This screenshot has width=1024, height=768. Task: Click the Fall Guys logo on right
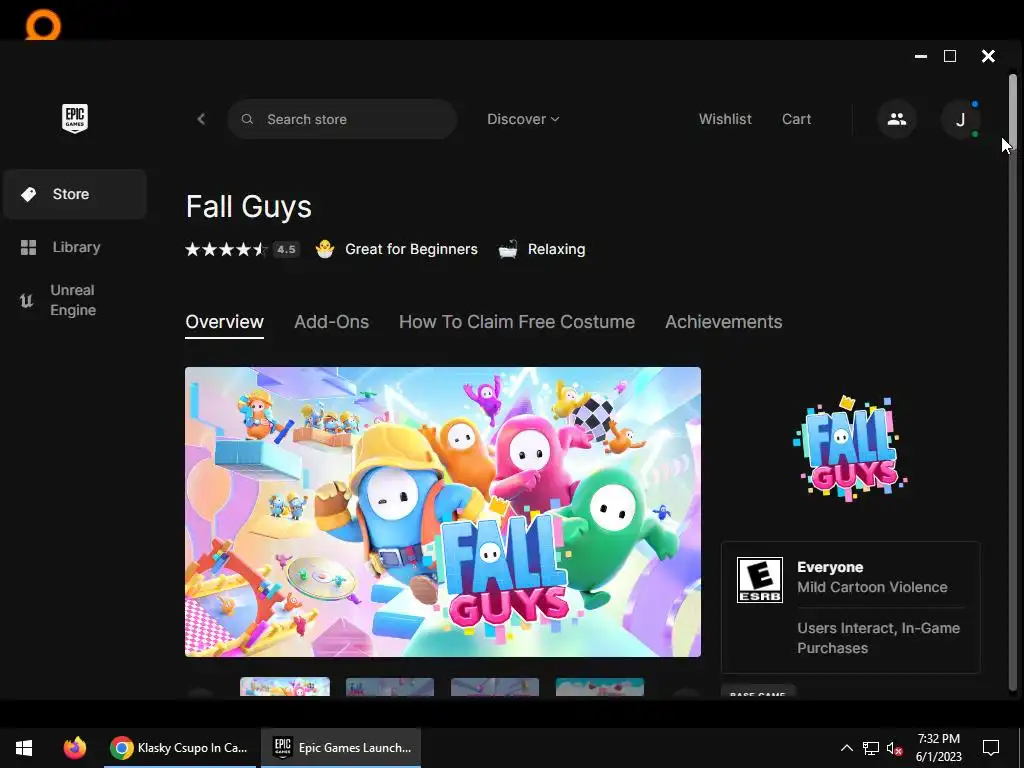coord(850,449)
